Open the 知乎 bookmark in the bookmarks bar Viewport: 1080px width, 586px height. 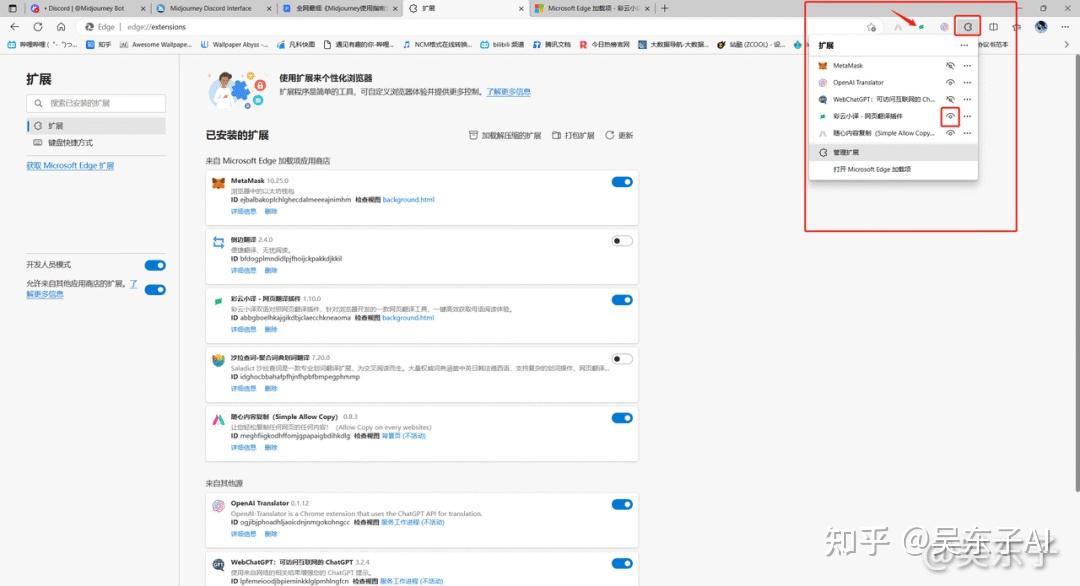98,44
